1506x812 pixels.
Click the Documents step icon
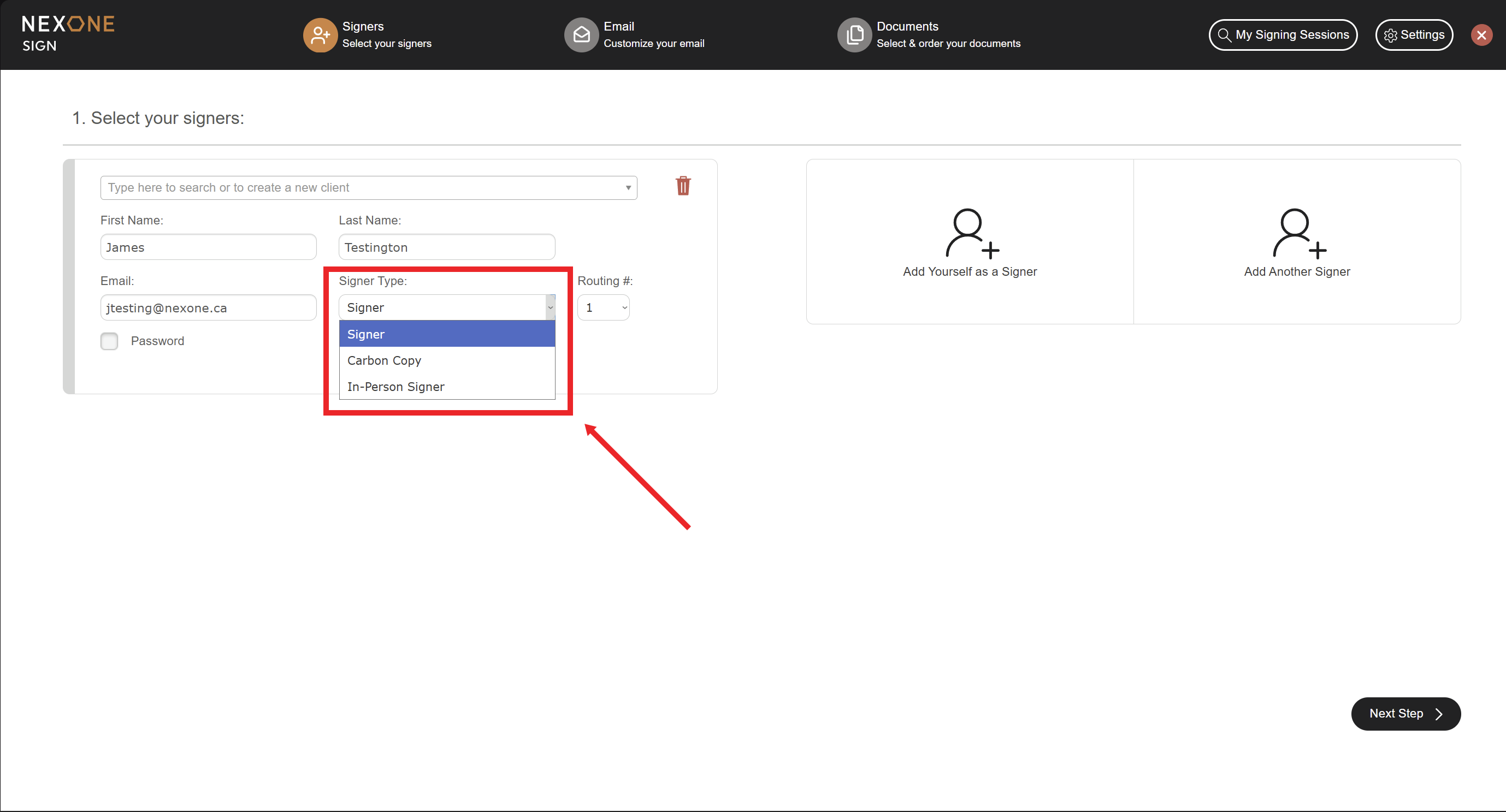(854, 35)
